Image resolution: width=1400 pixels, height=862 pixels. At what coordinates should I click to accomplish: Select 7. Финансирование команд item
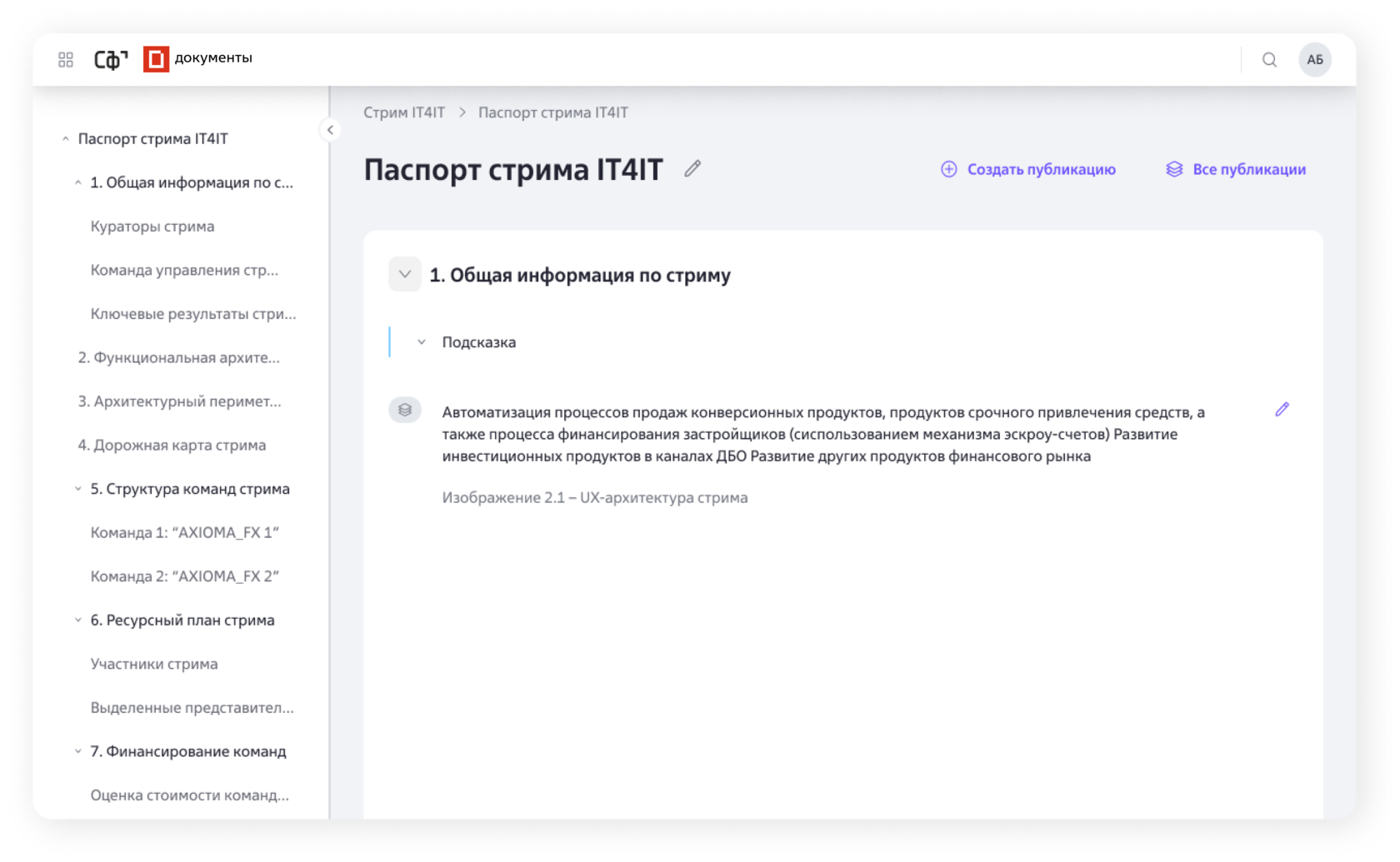point(188,751)
